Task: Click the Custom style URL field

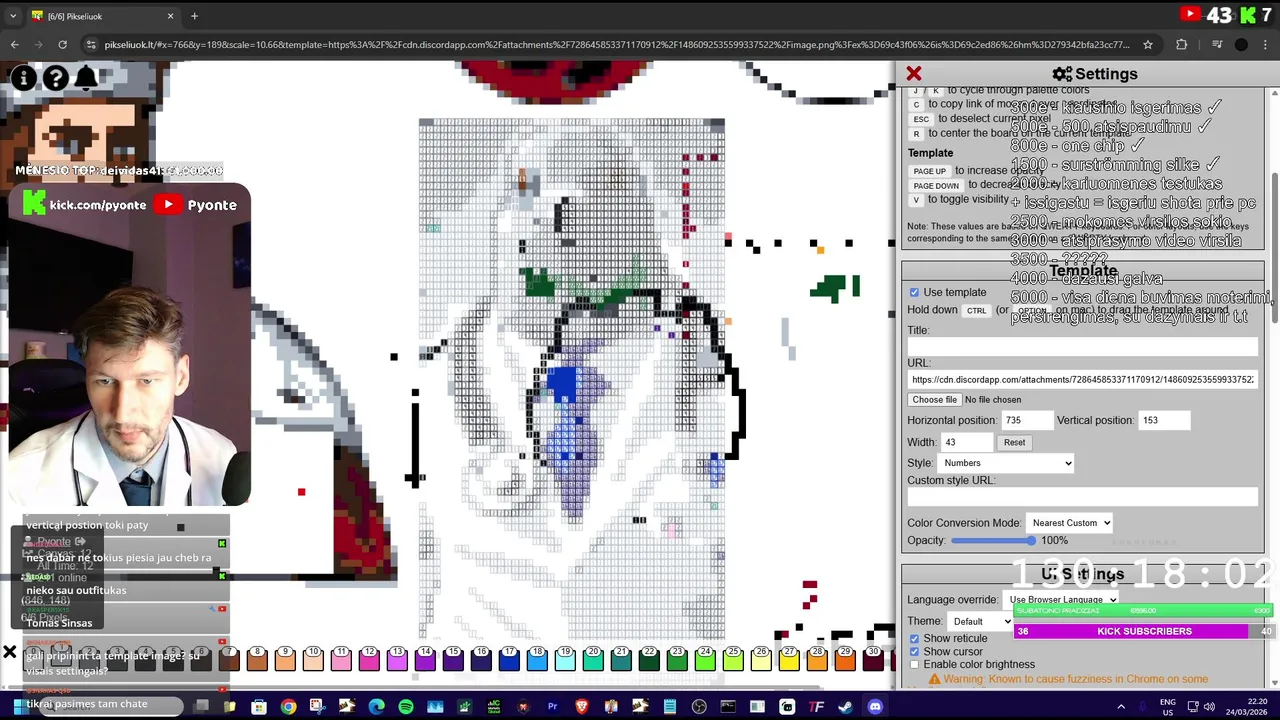Action: point(1082,497)
